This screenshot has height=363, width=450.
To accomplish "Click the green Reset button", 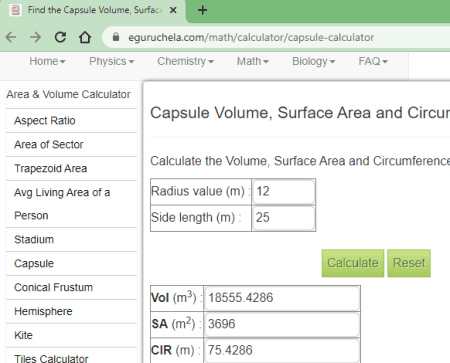I will (409, 263).
